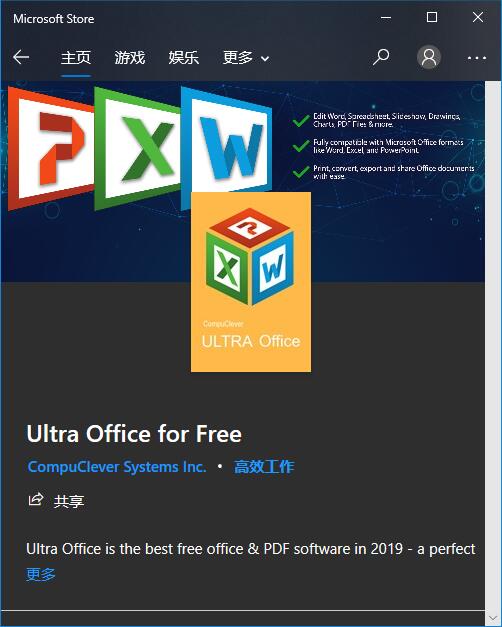Open the three-dot more options menu

[x=477, y=58]
